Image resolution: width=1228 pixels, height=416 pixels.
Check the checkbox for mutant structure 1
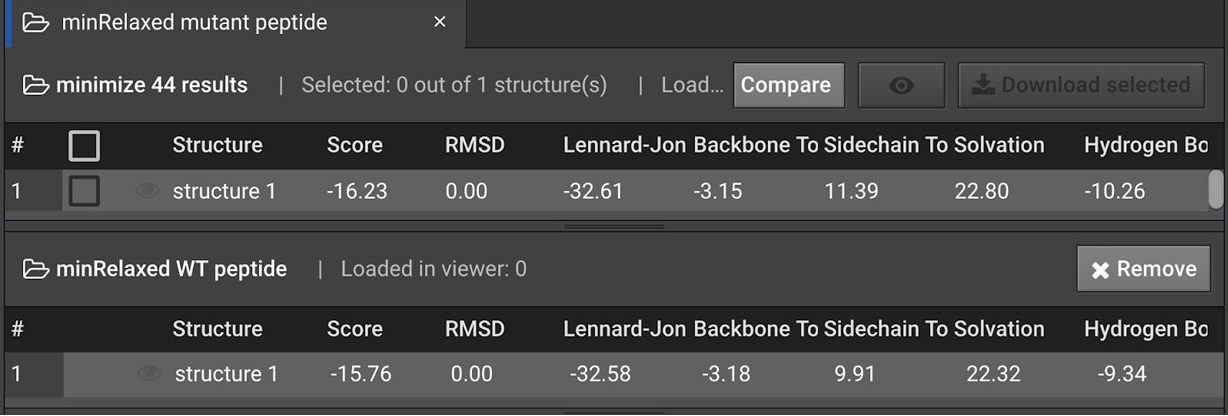pos(84,190)
